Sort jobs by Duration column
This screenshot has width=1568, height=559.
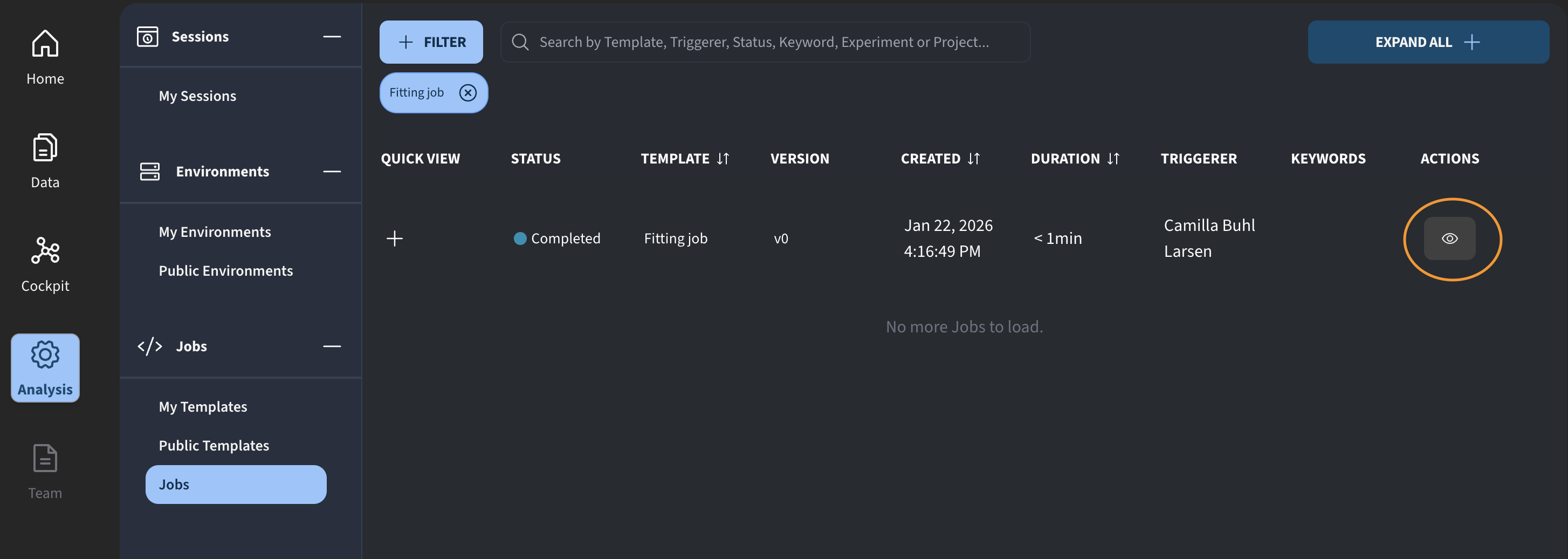click(x=1113, y=159)
